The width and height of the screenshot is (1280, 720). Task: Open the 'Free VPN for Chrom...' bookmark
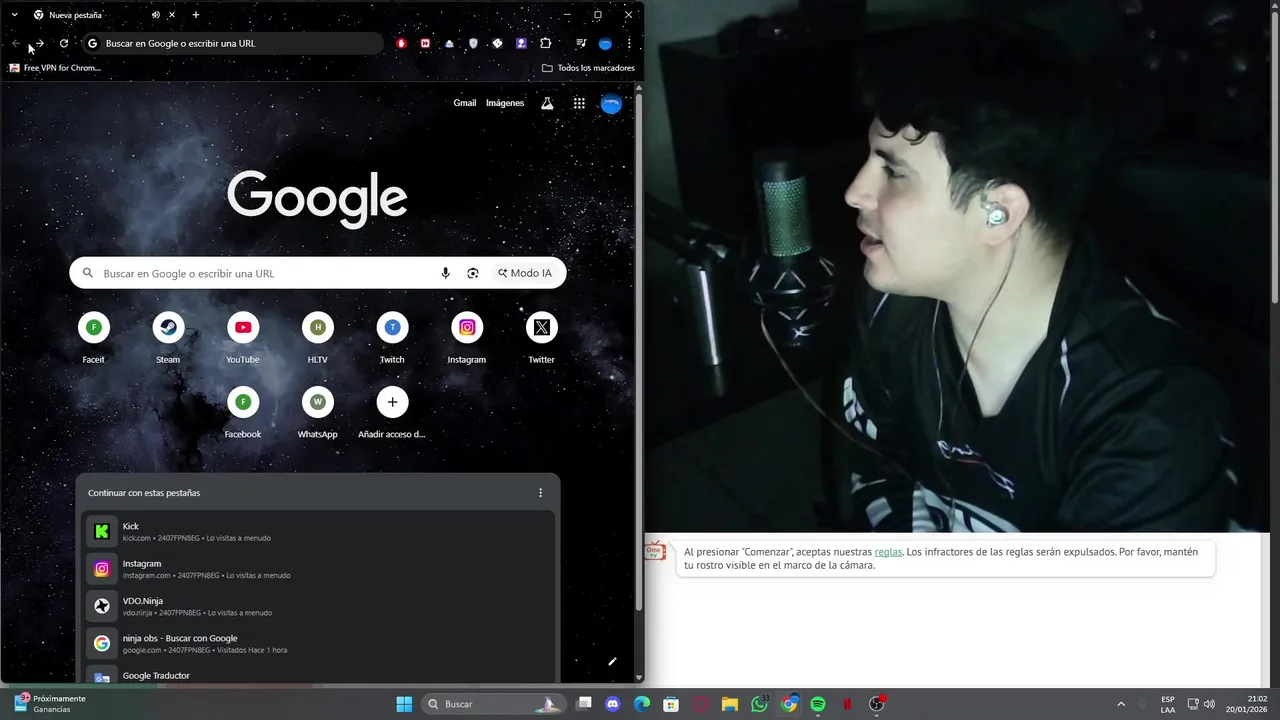[55, 68]
